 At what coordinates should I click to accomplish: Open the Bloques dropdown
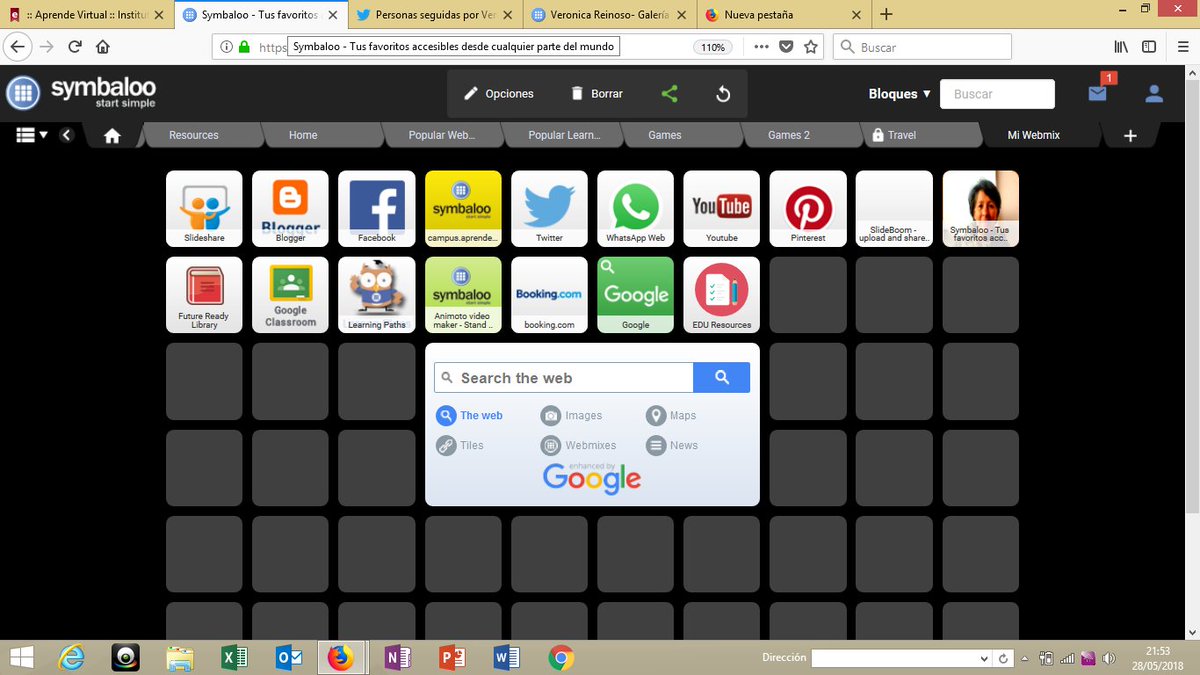tap(900, 94)
